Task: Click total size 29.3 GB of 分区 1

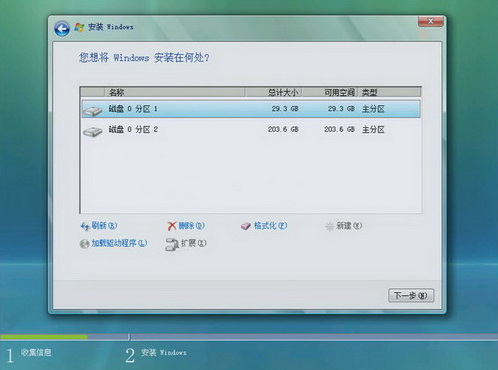Action: 285,109
